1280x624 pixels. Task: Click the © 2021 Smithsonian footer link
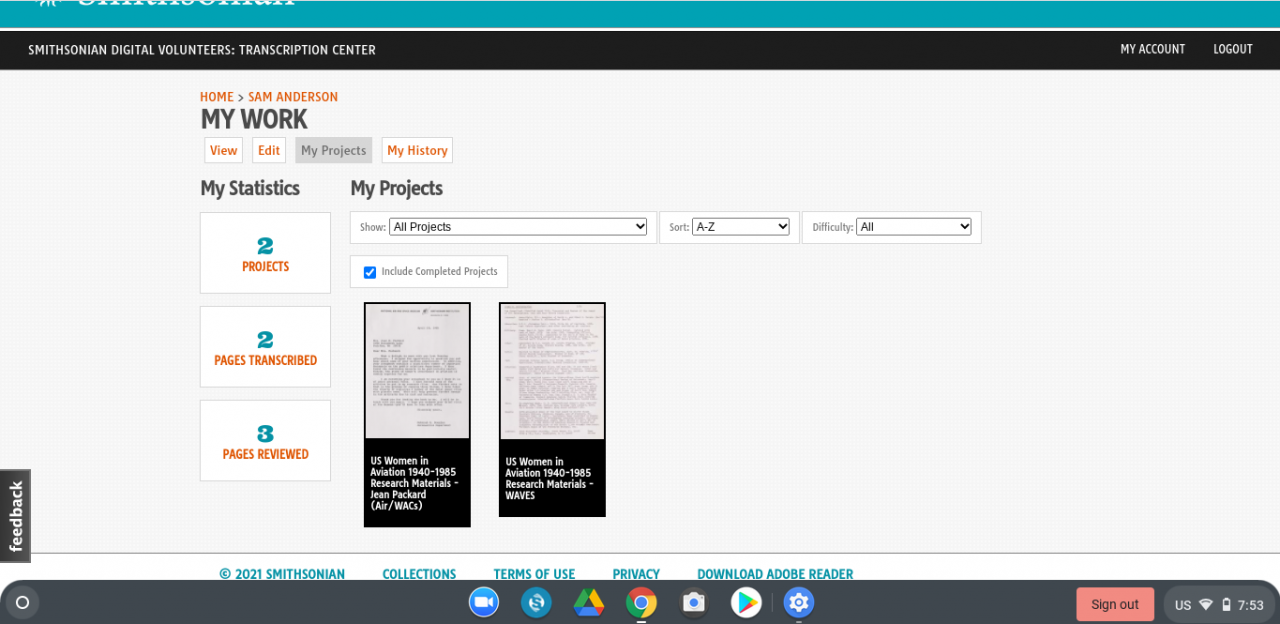(282, 574)
